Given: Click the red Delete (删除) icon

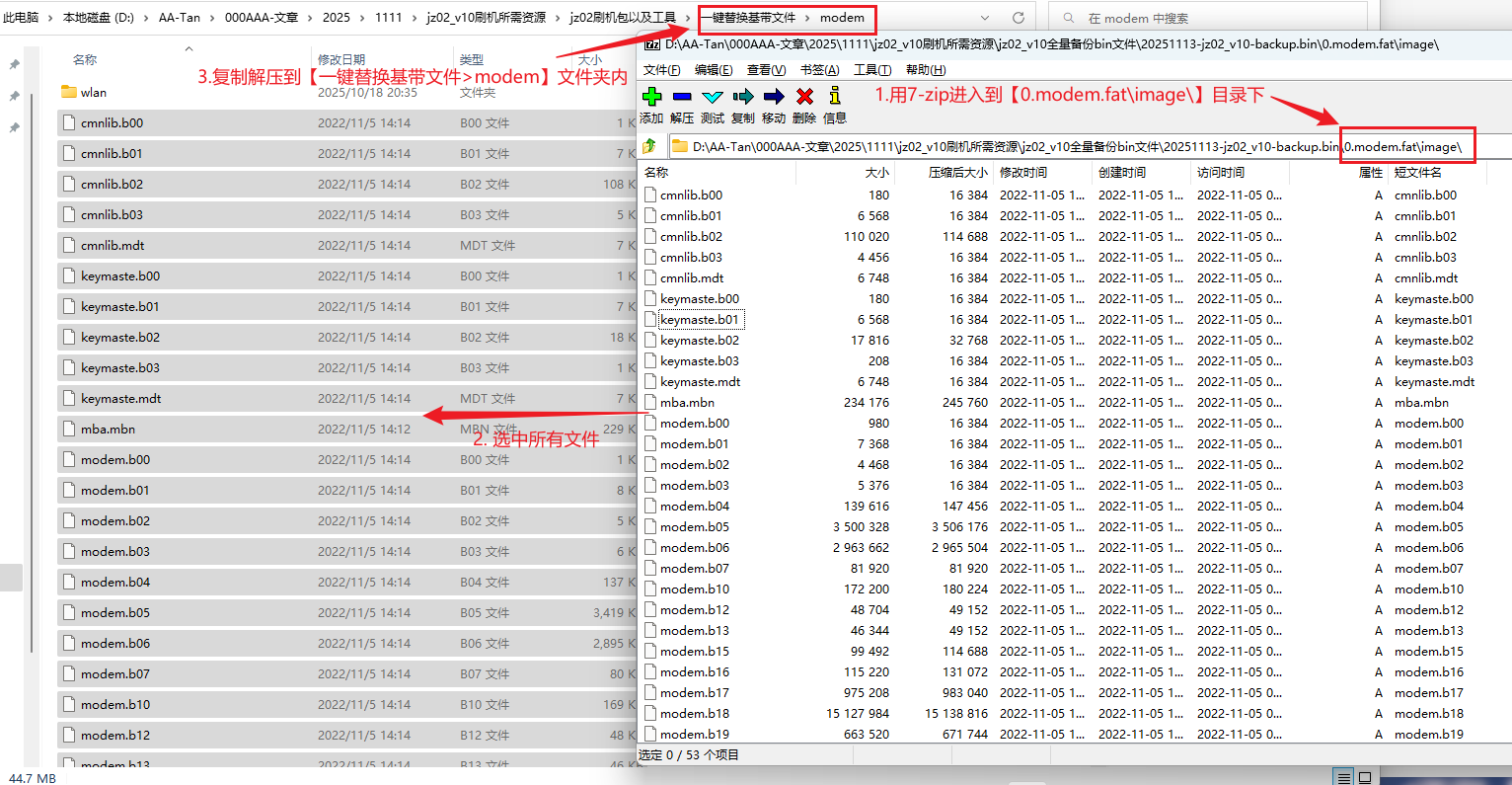Looking at the screenshot, I should (804, 97).
